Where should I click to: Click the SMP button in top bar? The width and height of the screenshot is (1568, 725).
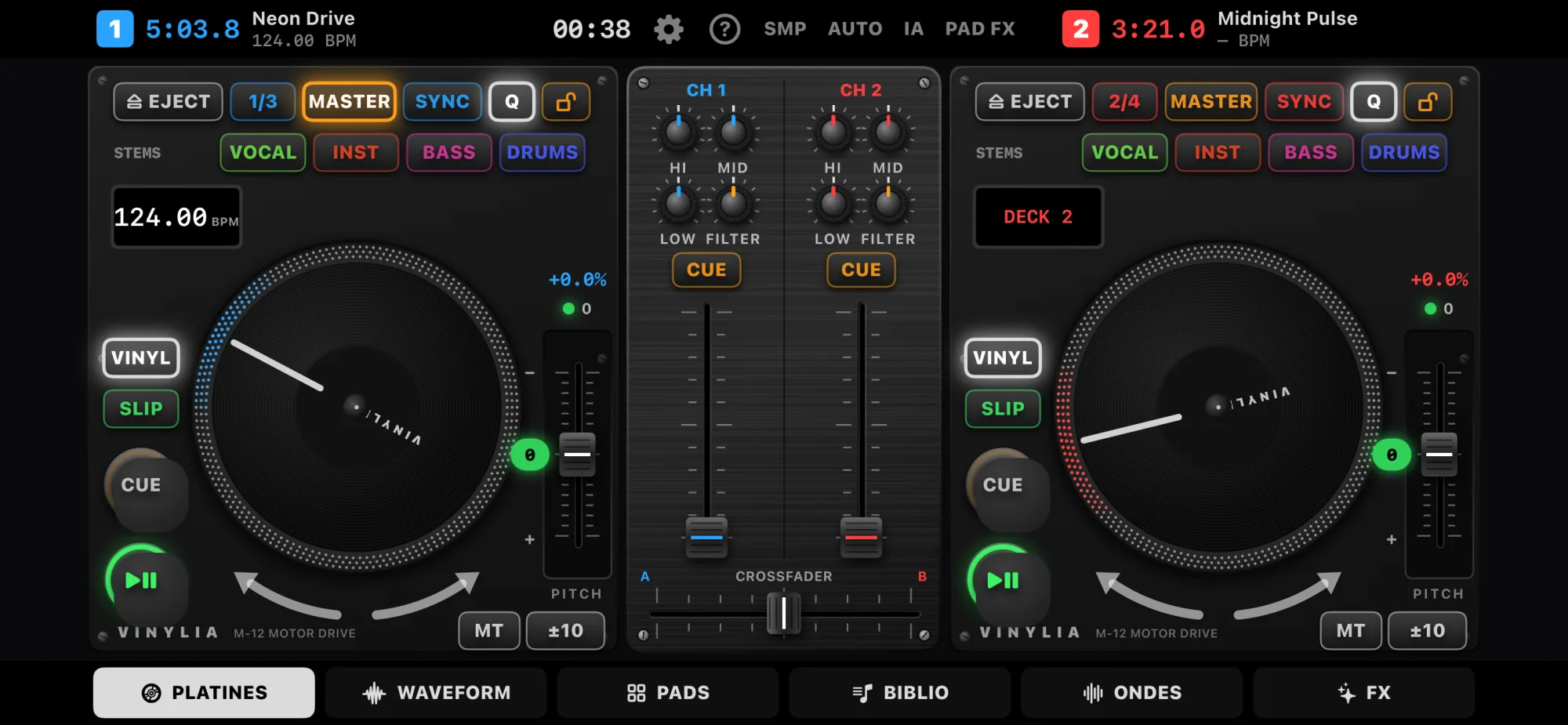coord(785,29)
